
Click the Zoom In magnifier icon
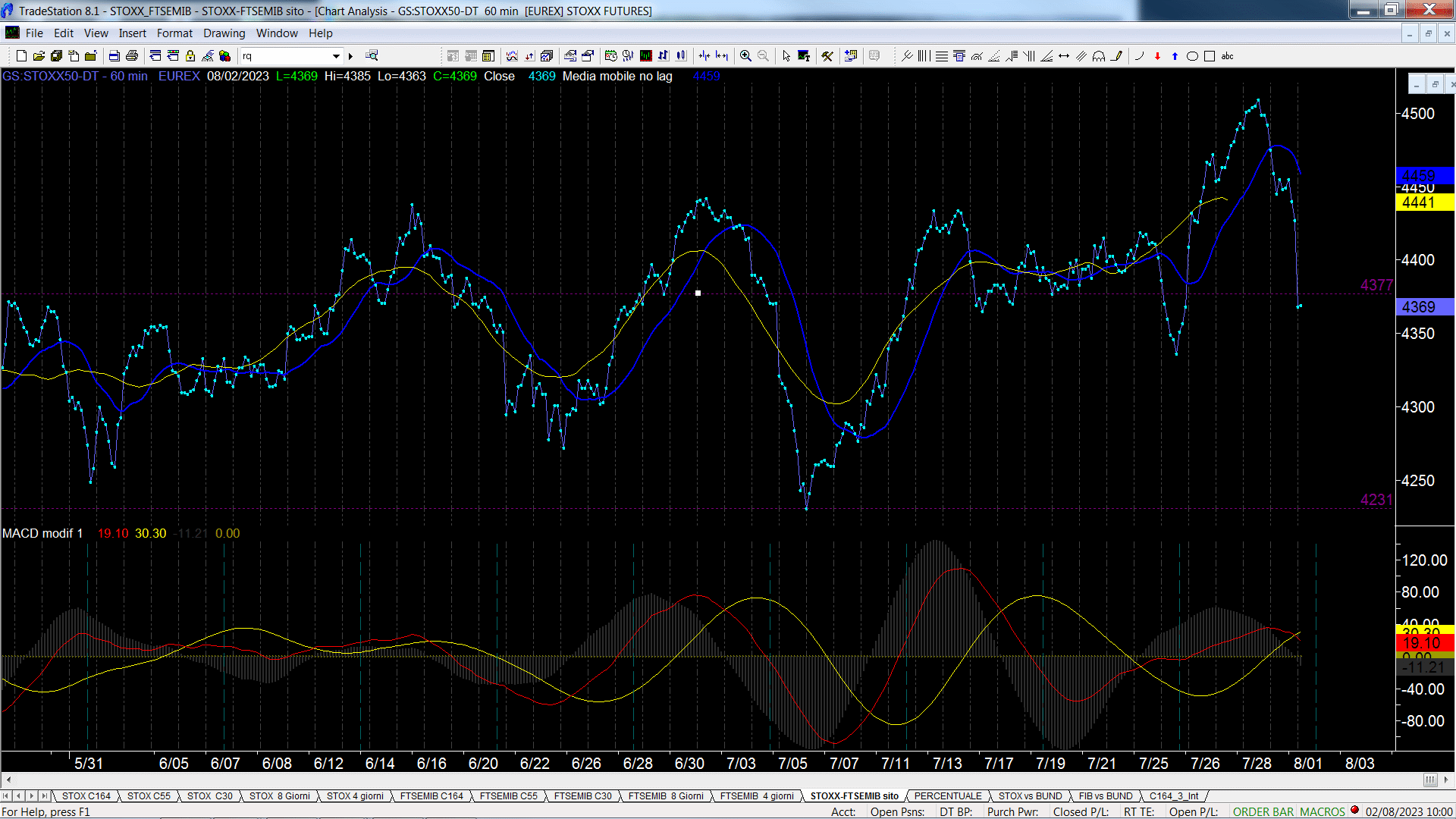tap(745, 56)
